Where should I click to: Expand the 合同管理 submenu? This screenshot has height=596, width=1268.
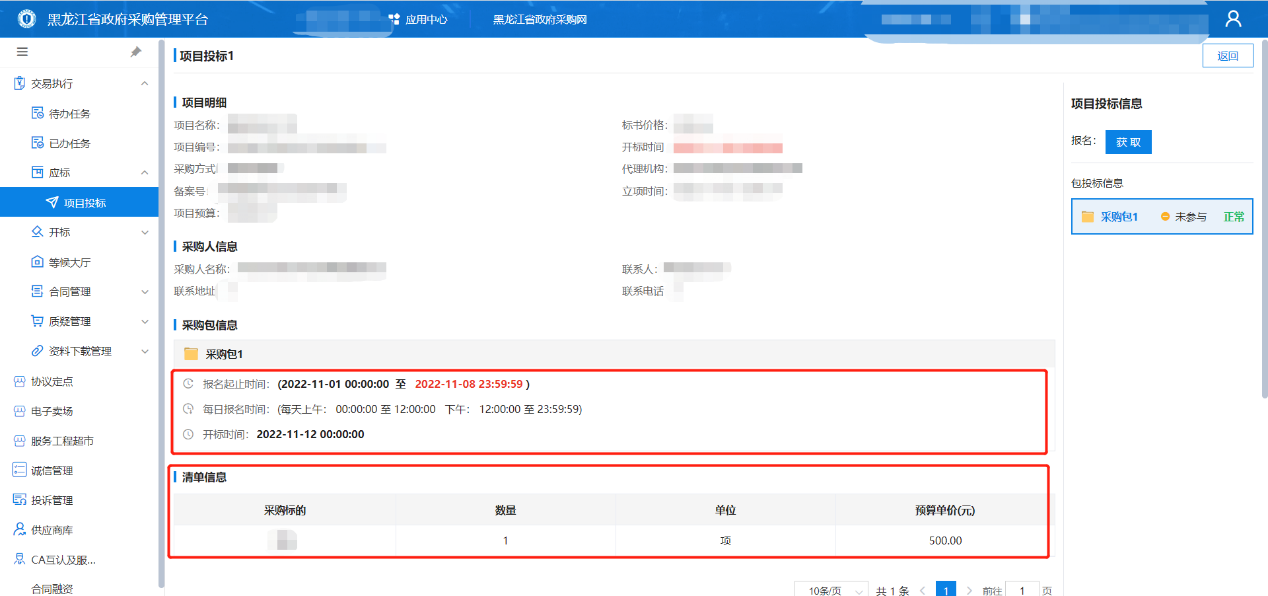click(144, 292)
